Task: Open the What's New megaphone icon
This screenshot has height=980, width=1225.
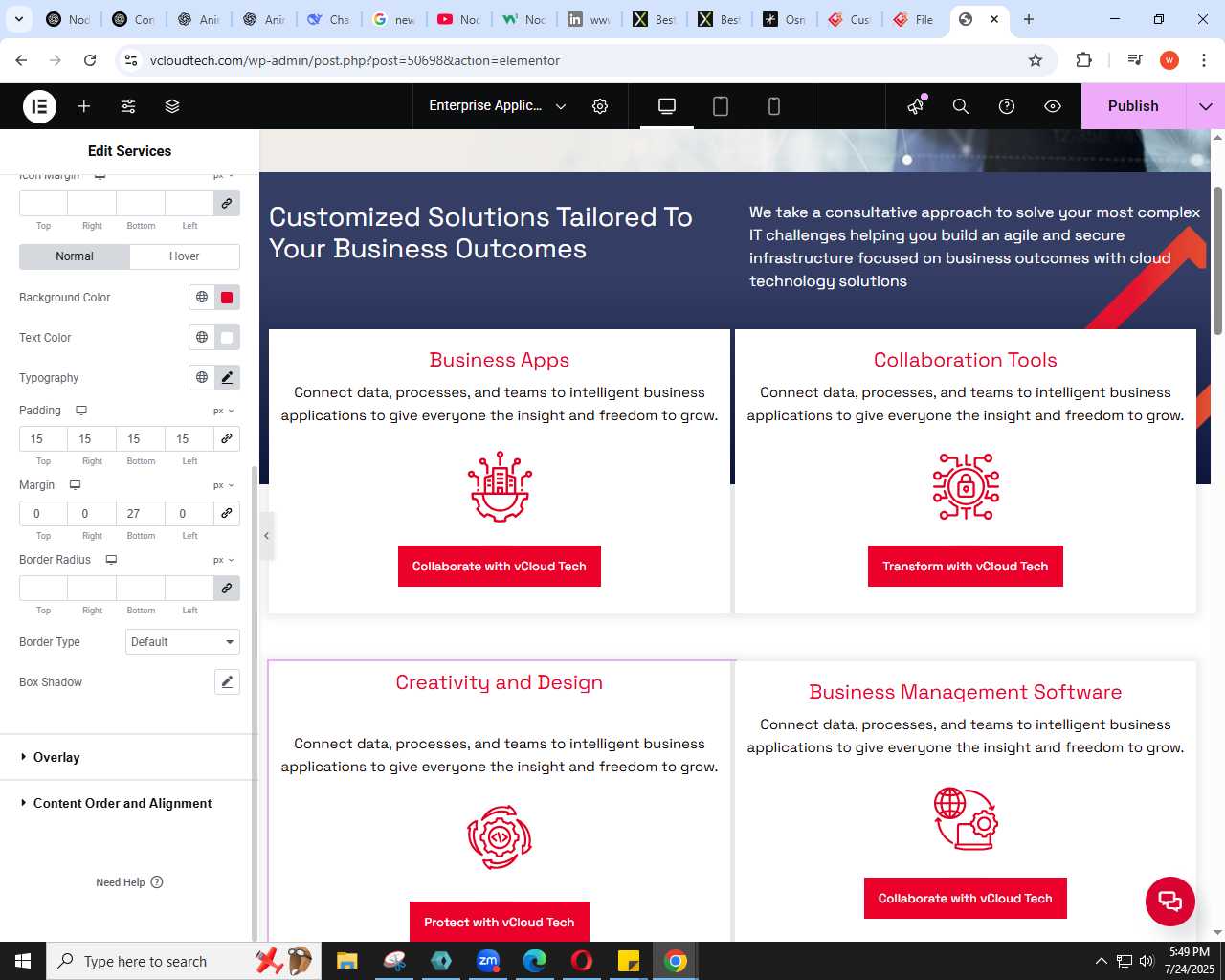Action: pos(916,106)
